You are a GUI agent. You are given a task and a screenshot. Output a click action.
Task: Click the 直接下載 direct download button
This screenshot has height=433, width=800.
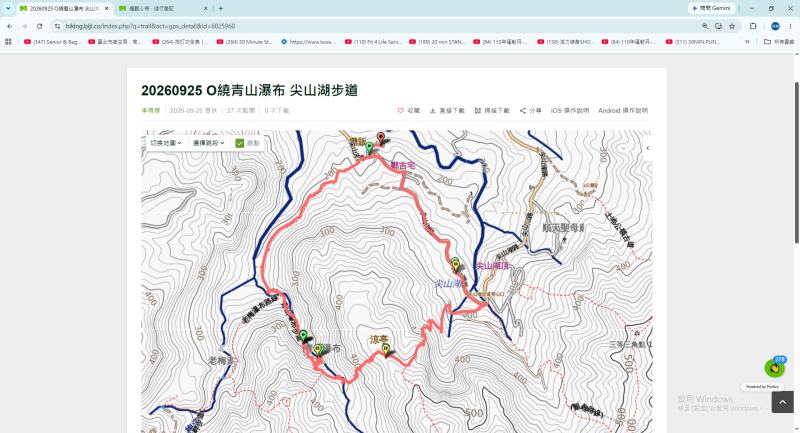coord(447,111)
